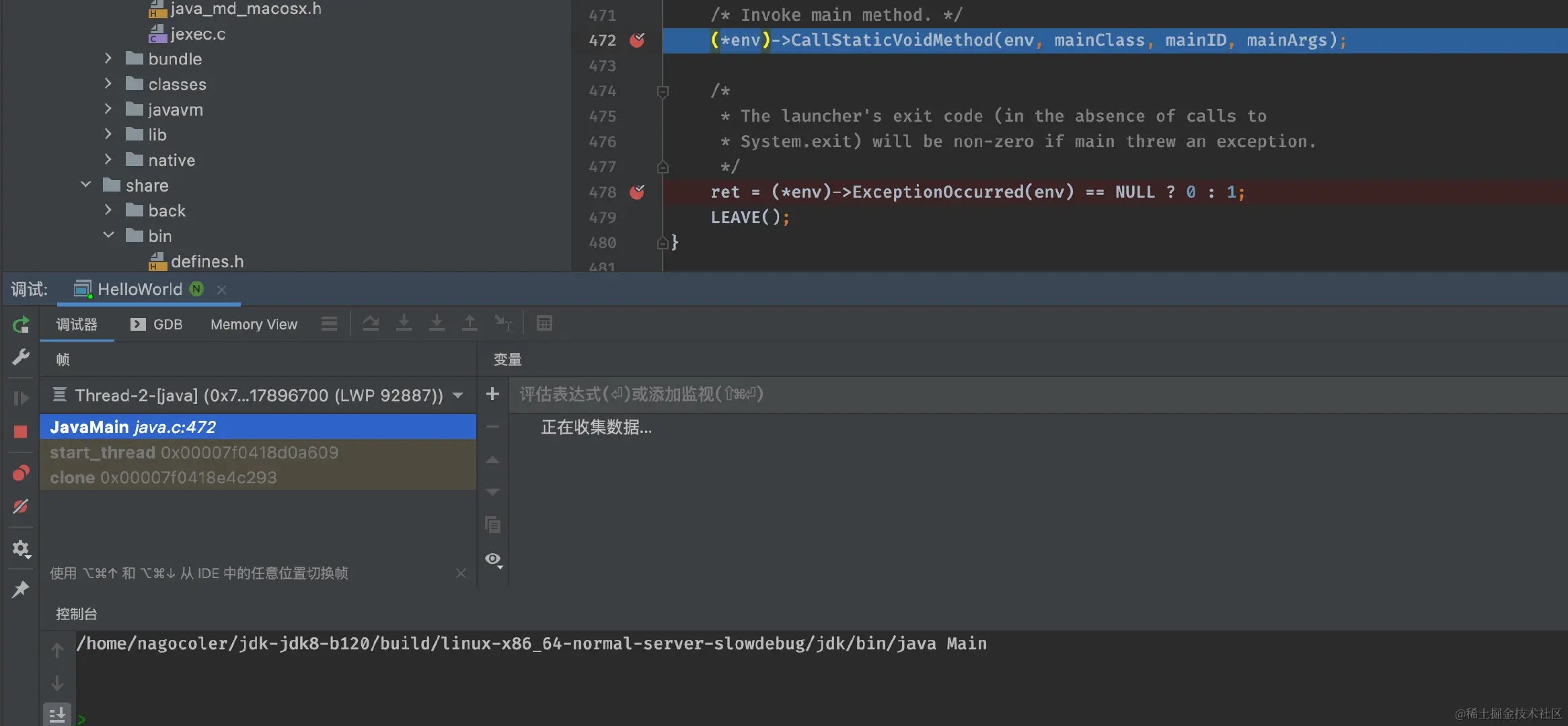Image resolution: width=1568 pixels, height=726 pixels.
Task: Collapse the share folder
Action: pos(85,185)
